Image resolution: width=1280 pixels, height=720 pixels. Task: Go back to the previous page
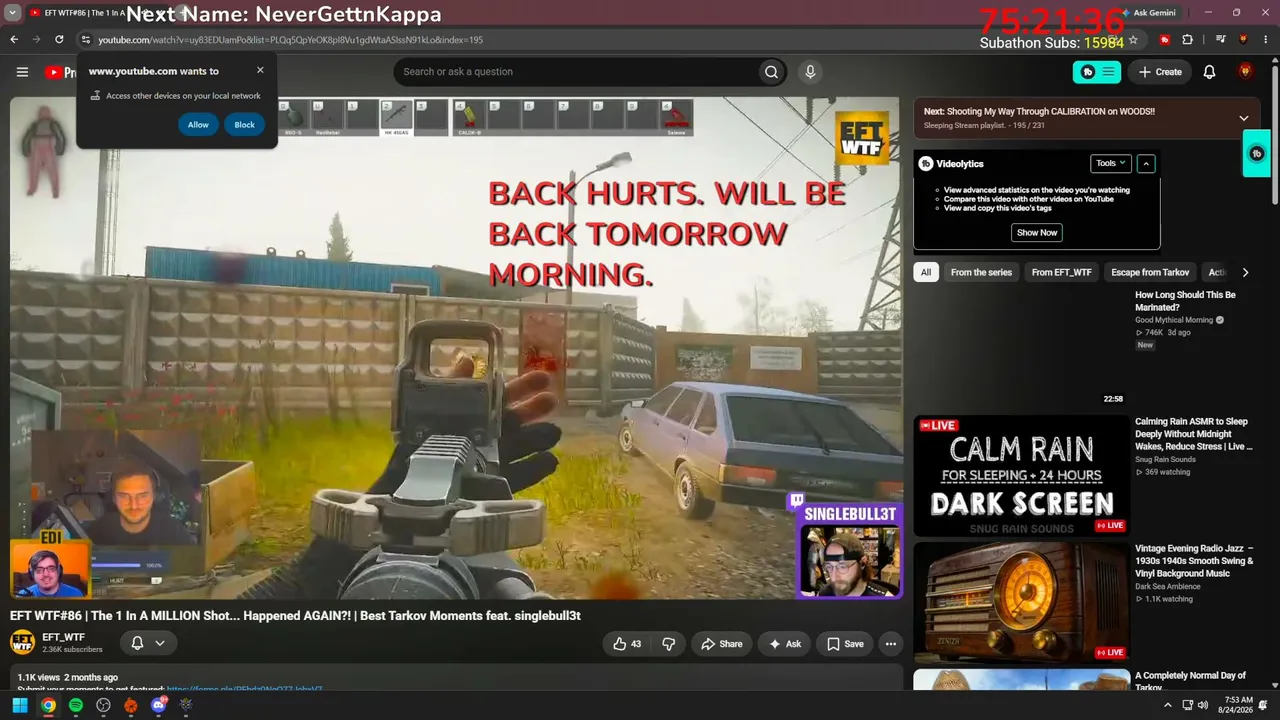(14, 39)
